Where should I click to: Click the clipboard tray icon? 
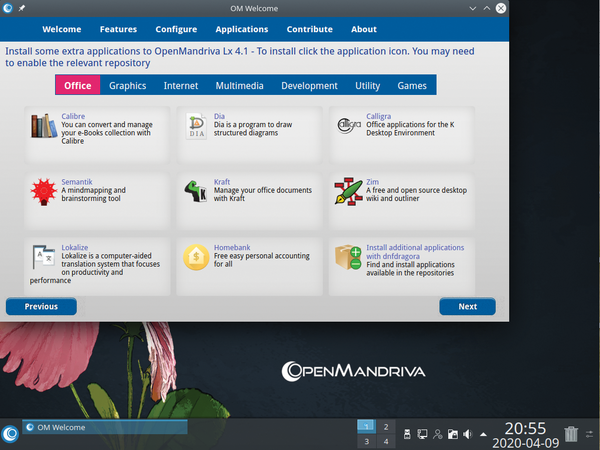[x=453, y=434]
